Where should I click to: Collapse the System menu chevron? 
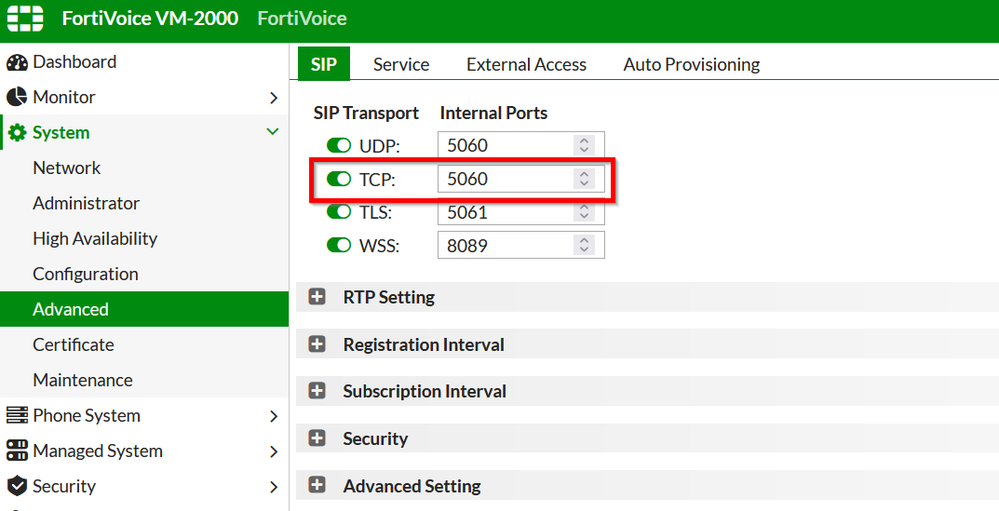pos(272,132)
